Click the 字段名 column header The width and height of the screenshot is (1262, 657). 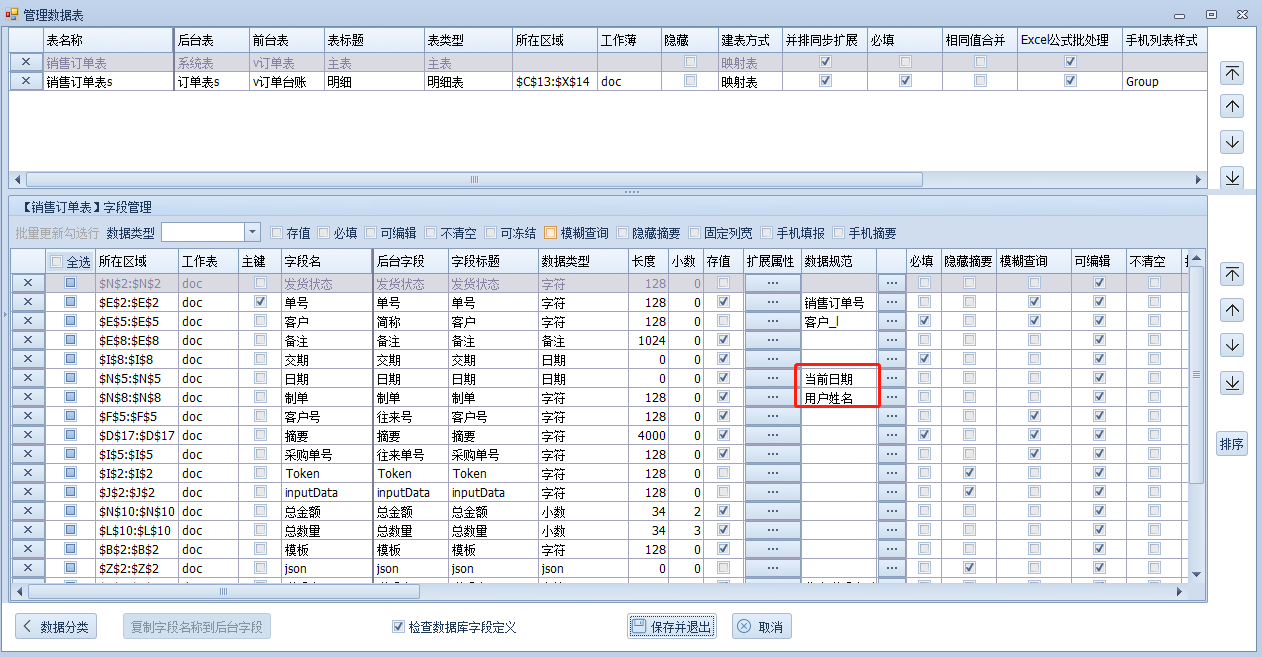pos(325,261)
